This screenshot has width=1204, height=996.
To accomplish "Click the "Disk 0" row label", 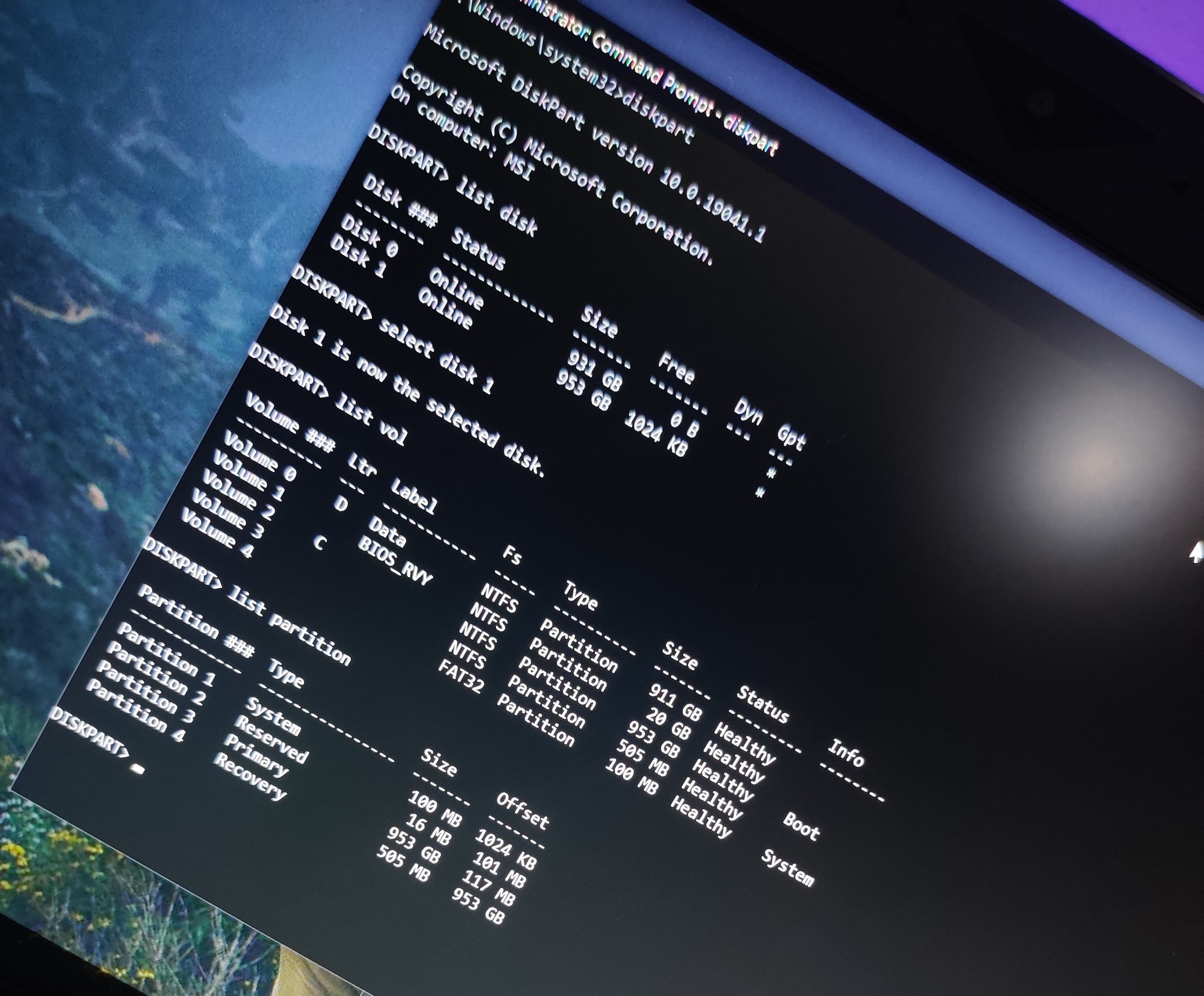I will (368, 237).
